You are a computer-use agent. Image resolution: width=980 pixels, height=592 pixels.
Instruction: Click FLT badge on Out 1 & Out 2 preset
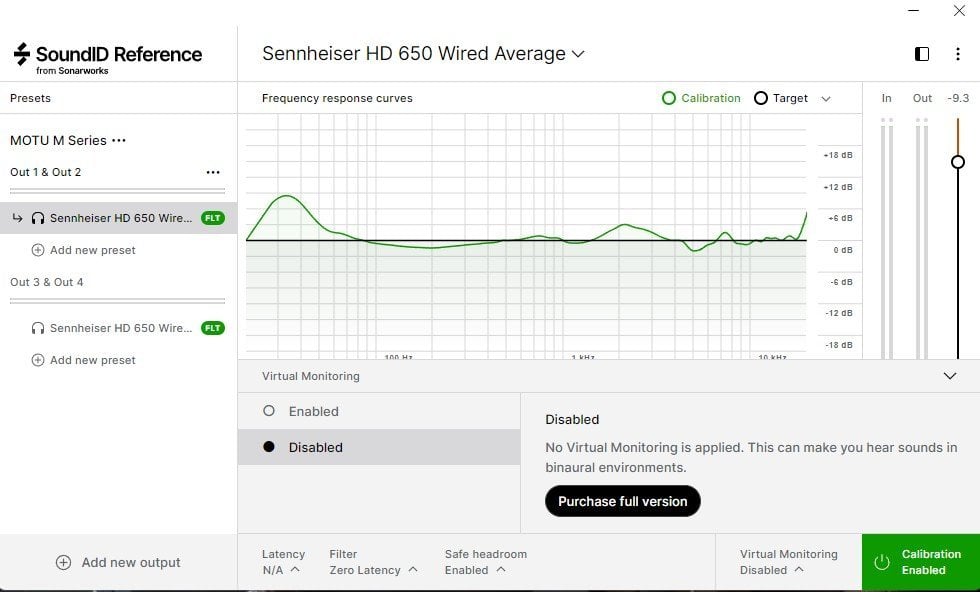212,218
